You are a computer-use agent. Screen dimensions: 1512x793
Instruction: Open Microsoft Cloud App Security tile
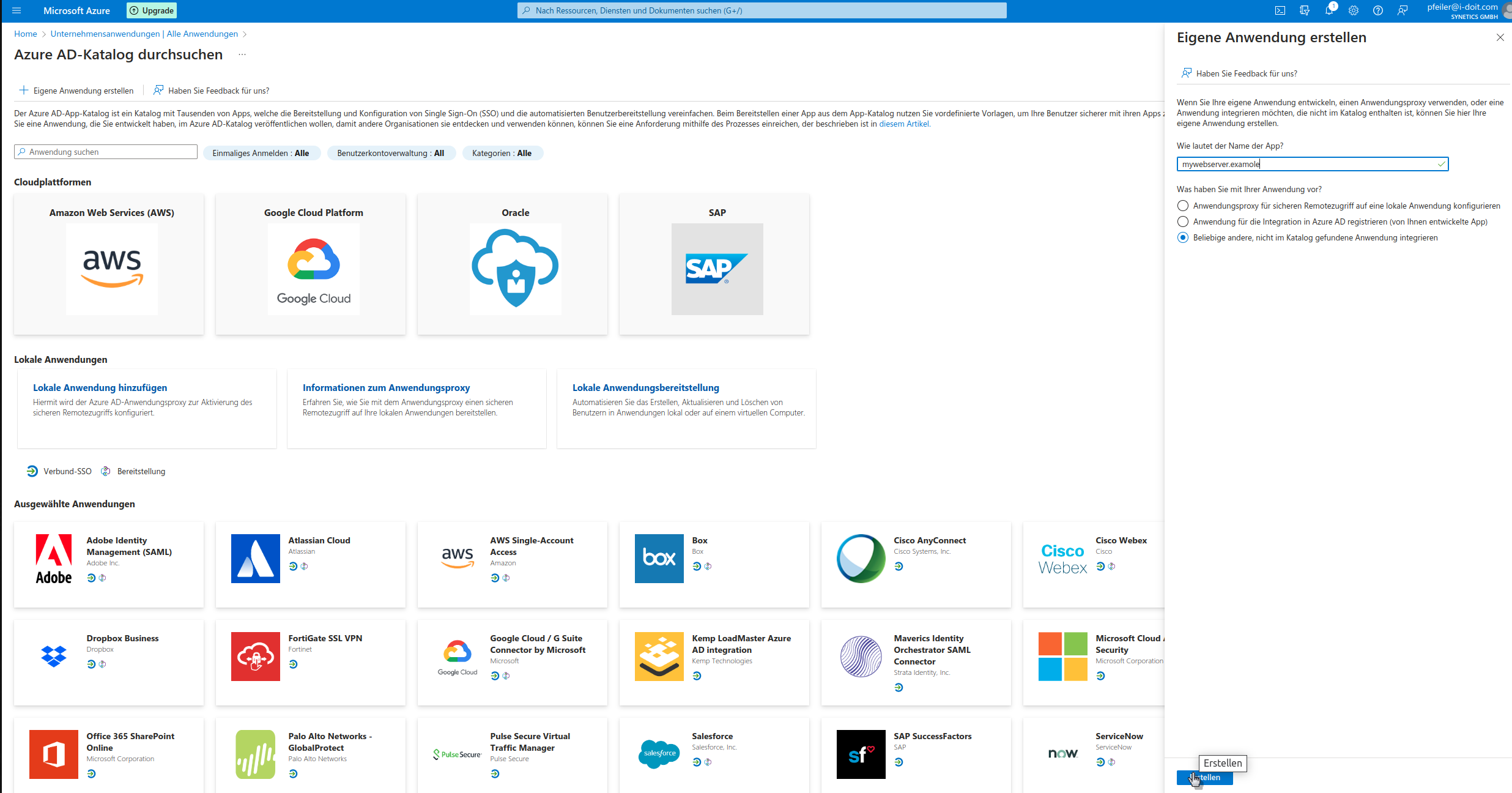click(x=1094, y=663)
